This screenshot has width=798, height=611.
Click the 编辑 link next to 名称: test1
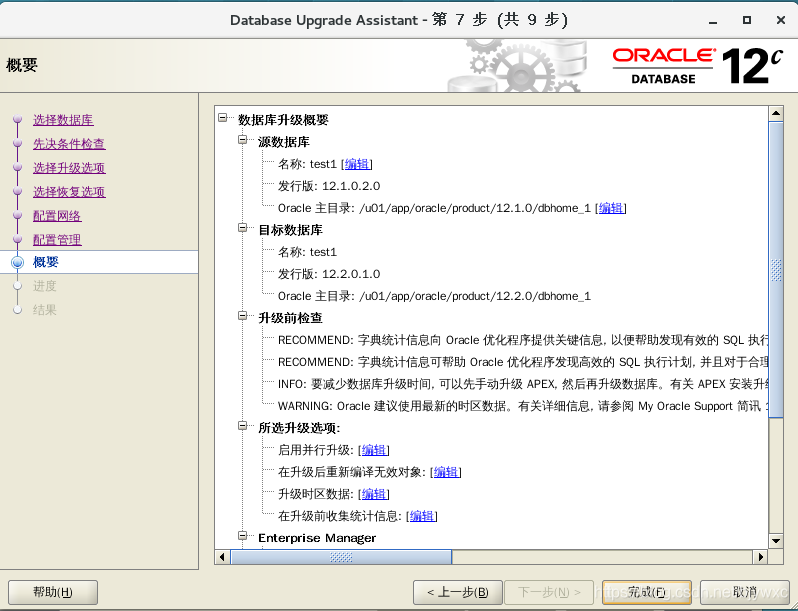coord(357,164)
